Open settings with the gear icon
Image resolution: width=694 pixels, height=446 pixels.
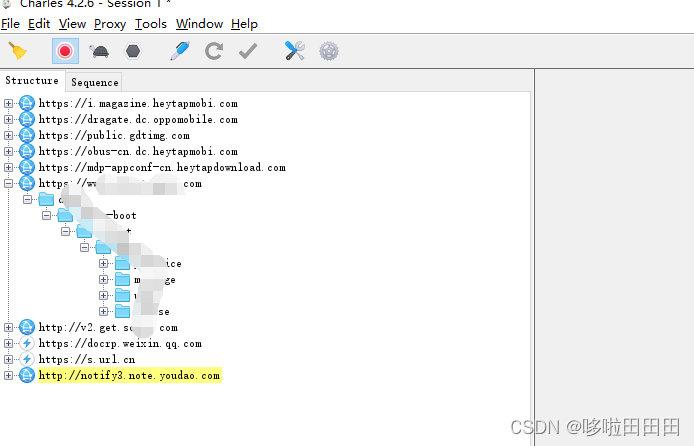coord(329,51)
